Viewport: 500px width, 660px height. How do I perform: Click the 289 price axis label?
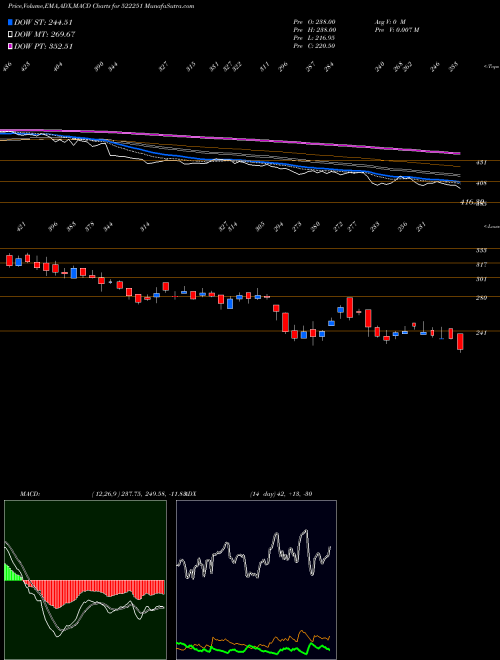coord(481,298)
